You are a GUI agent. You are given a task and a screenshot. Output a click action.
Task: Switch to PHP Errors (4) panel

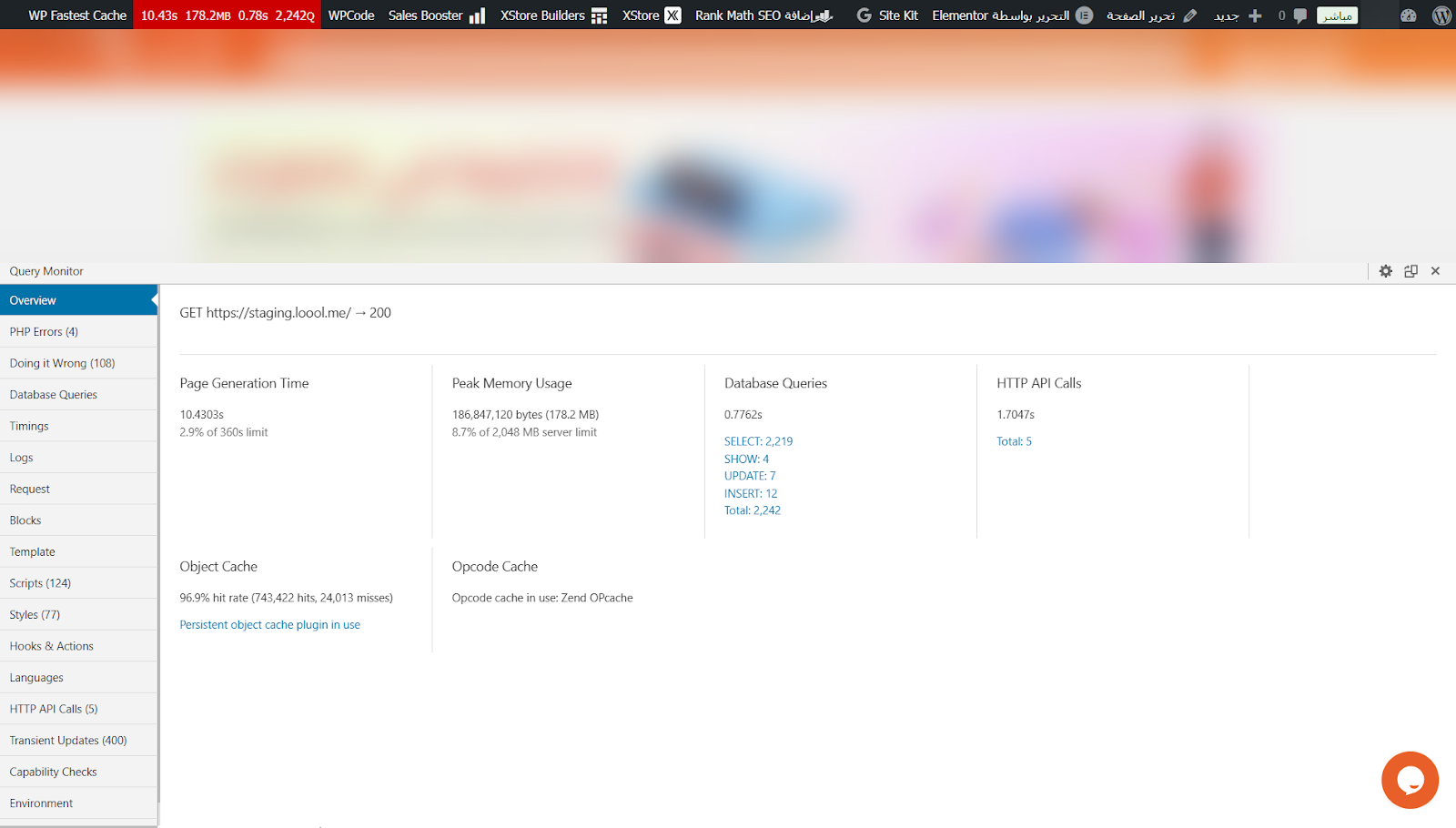point(44,332)
